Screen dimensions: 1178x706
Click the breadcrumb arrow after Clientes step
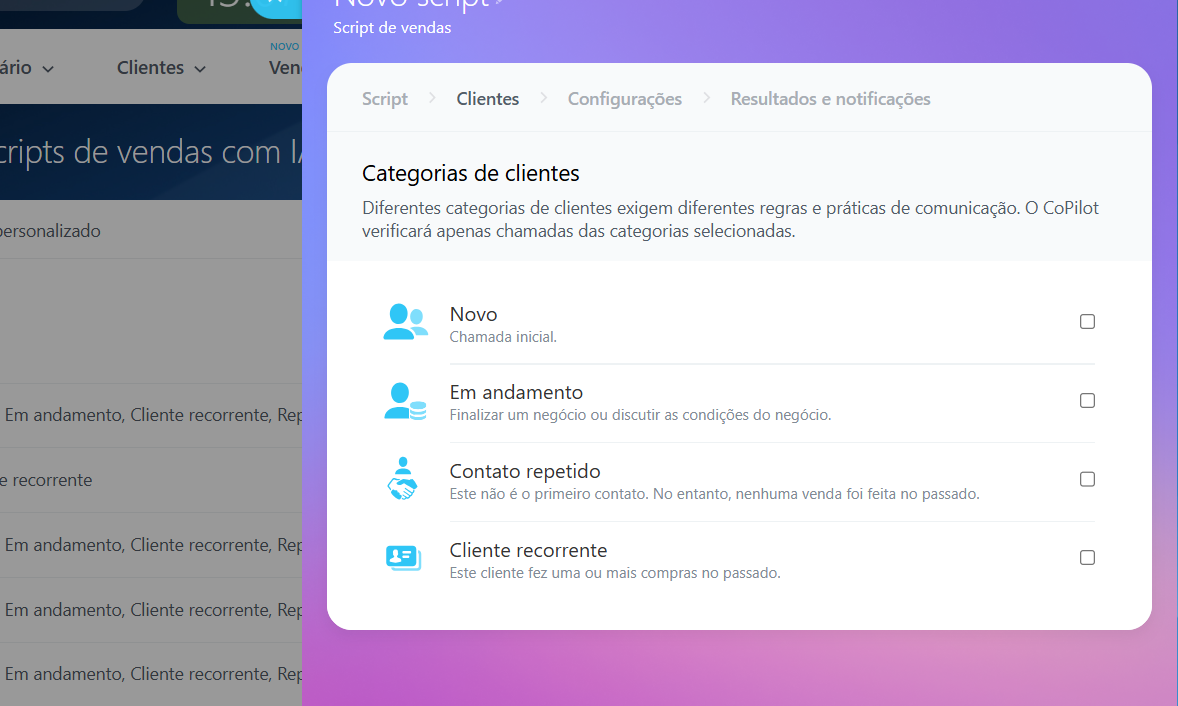click(543, 98)
